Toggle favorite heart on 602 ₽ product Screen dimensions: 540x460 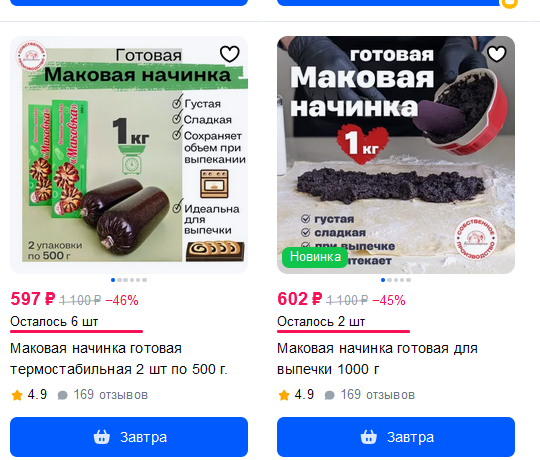(x=497, y=54)
